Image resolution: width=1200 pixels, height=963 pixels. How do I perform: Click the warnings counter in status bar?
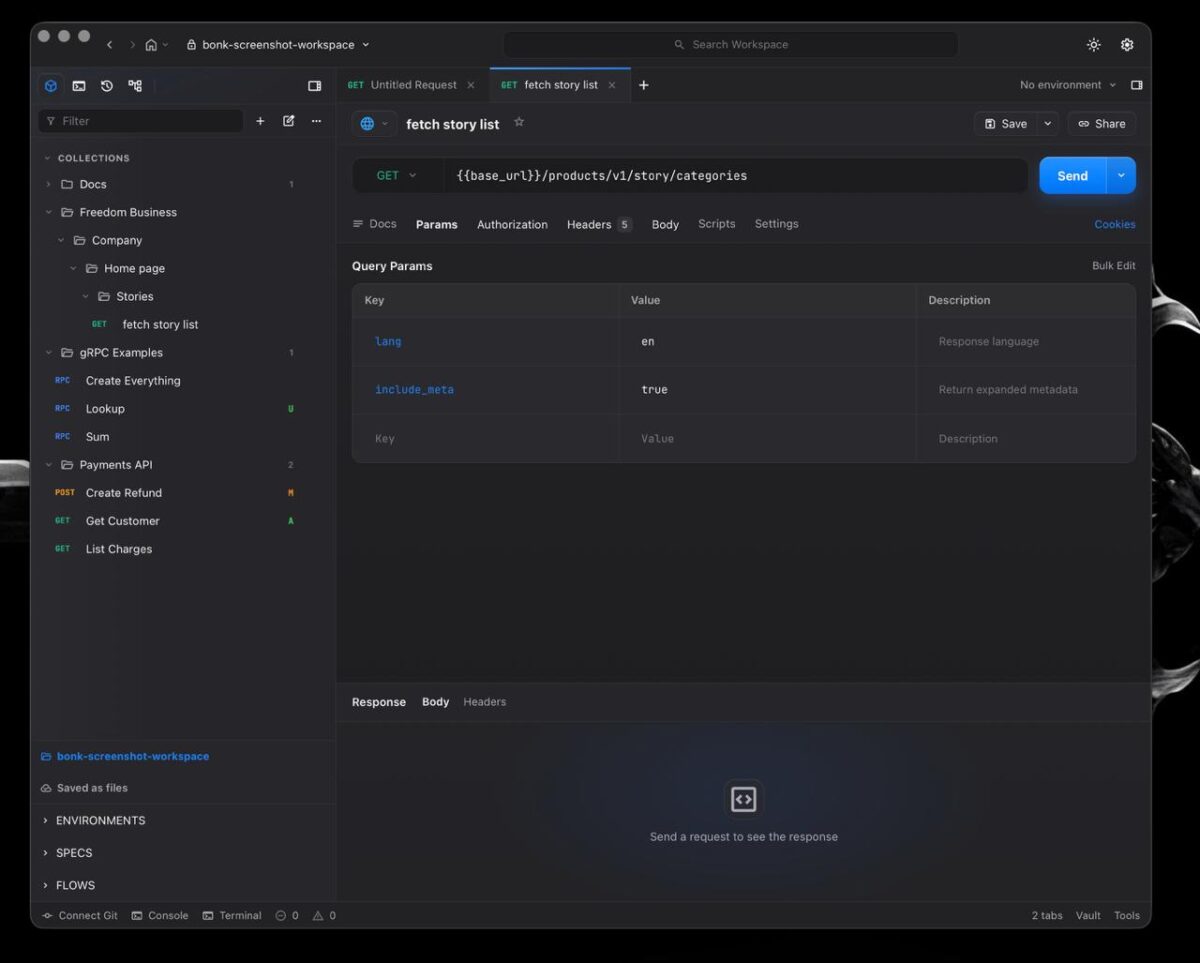[324, 915]
